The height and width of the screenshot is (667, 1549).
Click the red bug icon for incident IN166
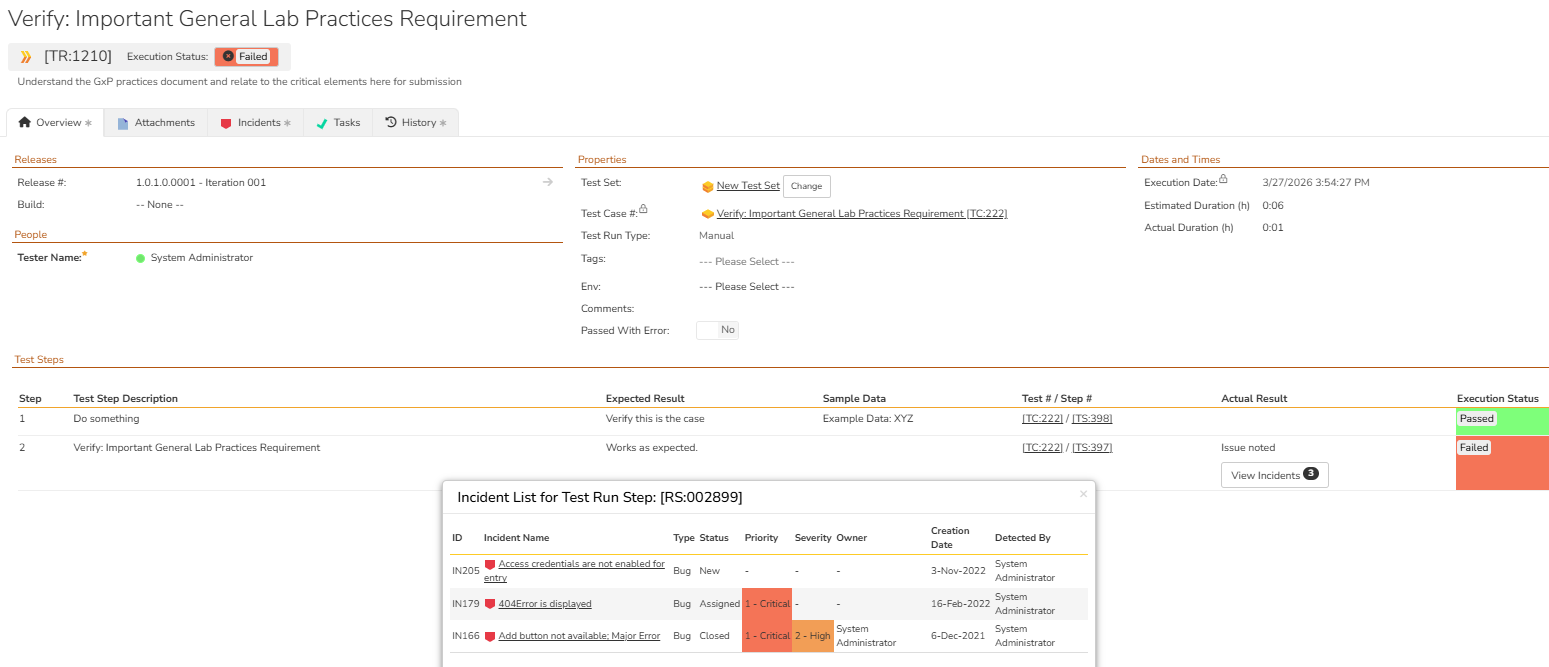(x=490, y=636)
